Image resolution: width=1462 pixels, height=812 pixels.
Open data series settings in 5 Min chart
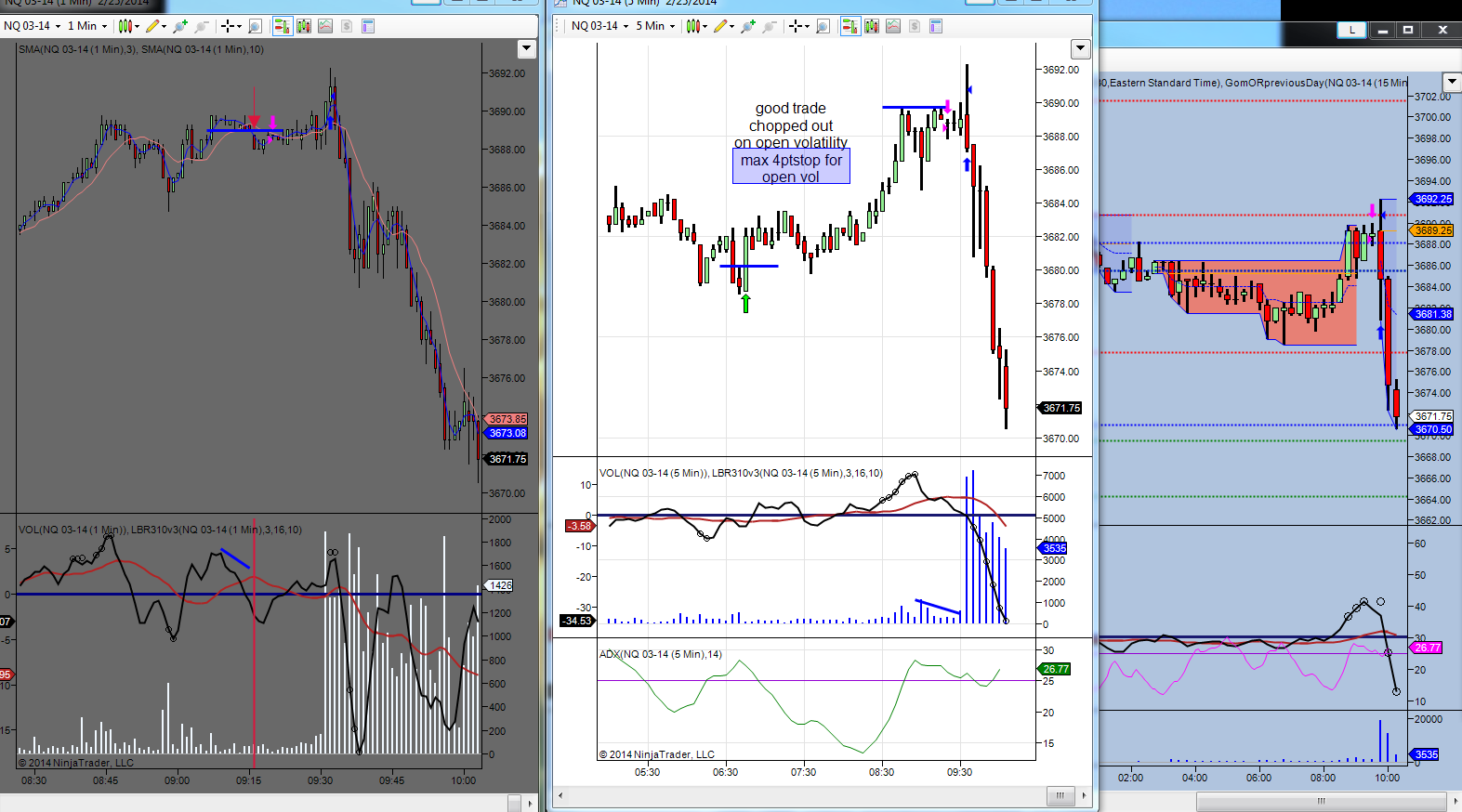(x=872, y=26)
